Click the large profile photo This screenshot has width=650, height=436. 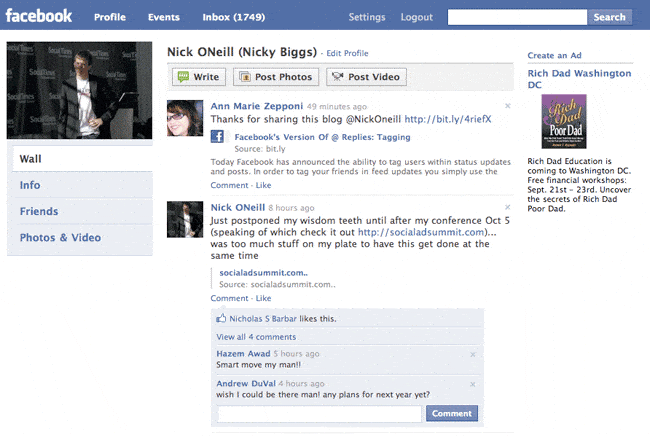point(79,90)
